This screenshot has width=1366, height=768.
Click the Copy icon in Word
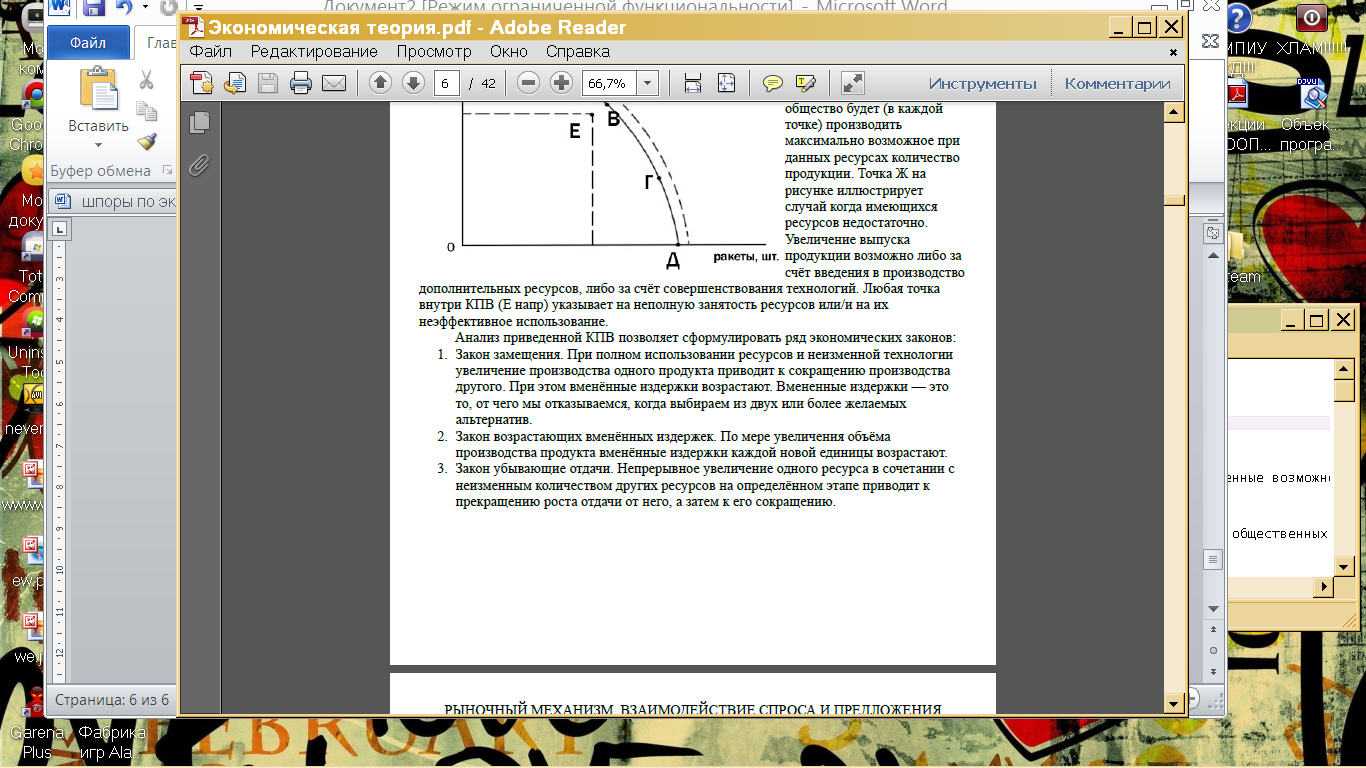[x=147, y=110]
